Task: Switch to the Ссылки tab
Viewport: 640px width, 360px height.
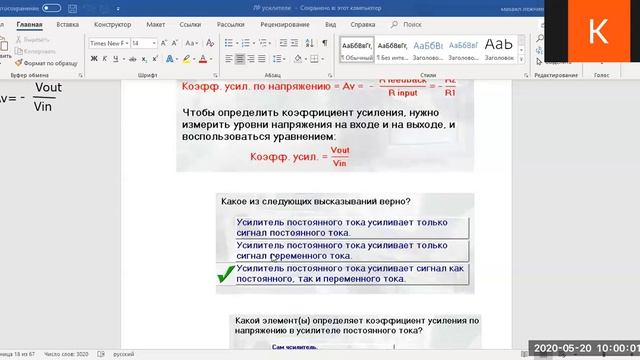Action: tap(190, 24)
